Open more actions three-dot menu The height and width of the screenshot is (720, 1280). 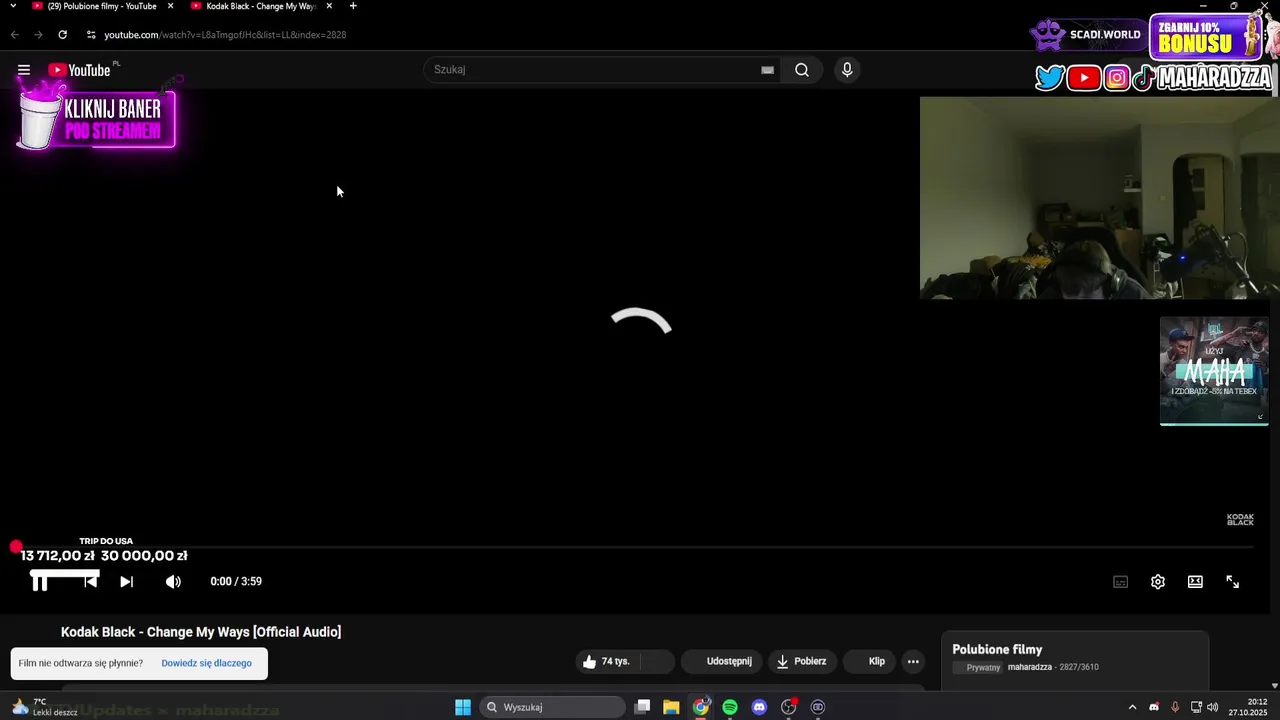click(913, 661)
